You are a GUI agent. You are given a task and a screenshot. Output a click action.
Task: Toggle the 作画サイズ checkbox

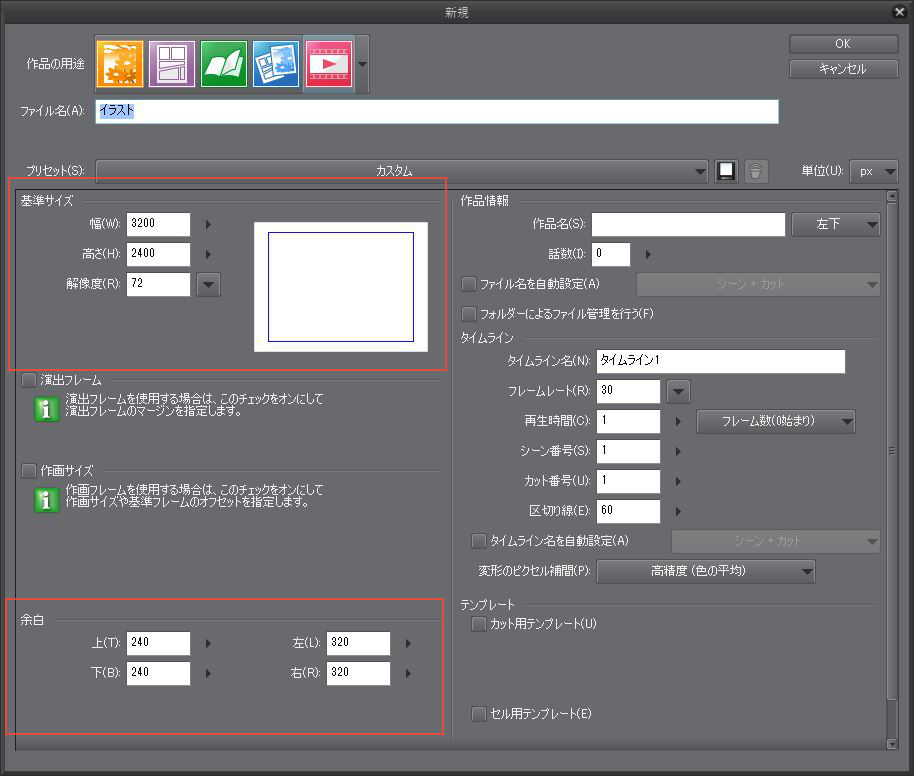tap(28, 470)
